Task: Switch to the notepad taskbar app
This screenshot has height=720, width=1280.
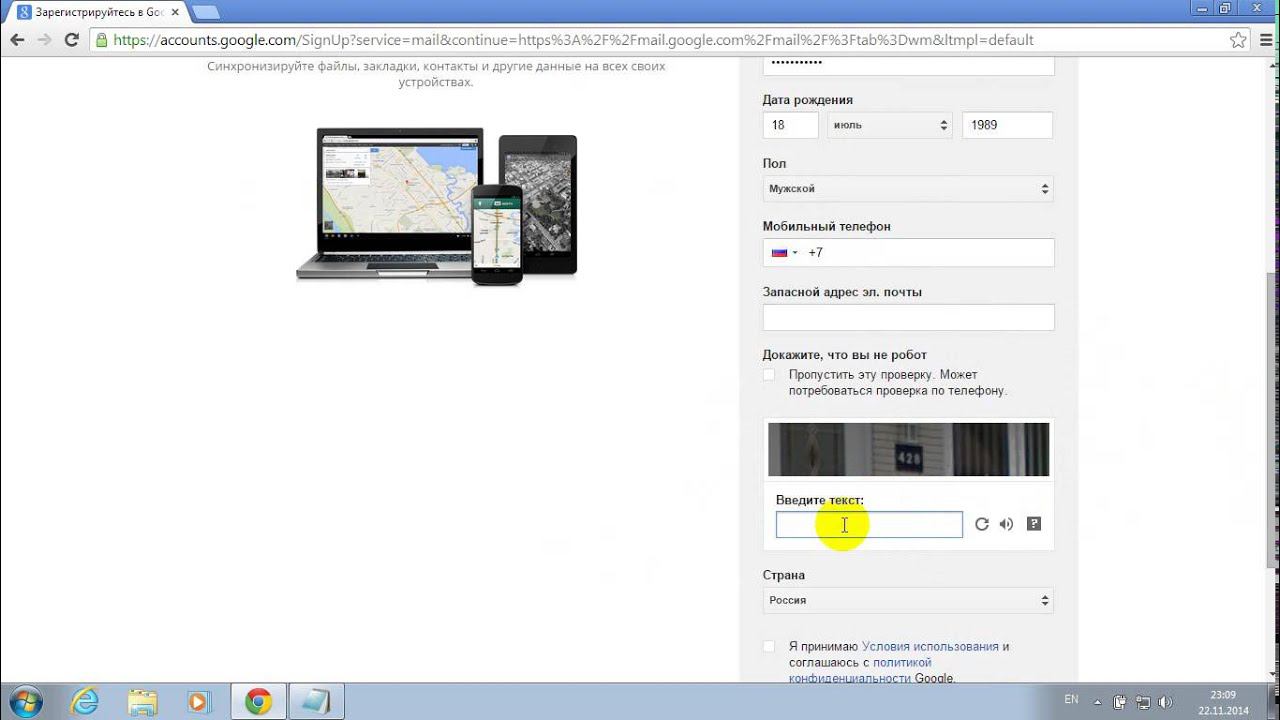Action: click(x=316, y=702)
